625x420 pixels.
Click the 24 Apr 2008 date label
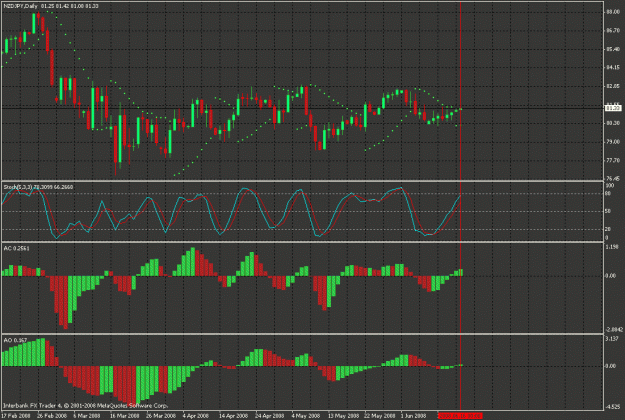point(269,416)
